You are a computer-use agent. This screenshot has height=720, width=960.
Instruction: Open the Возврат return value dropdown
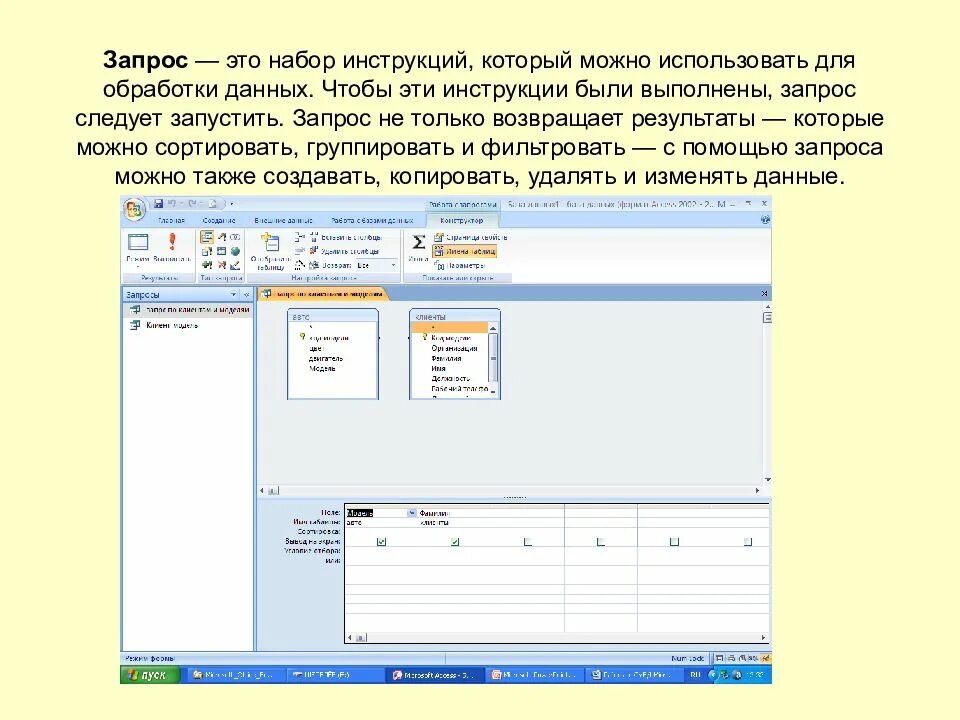point(393,265)
